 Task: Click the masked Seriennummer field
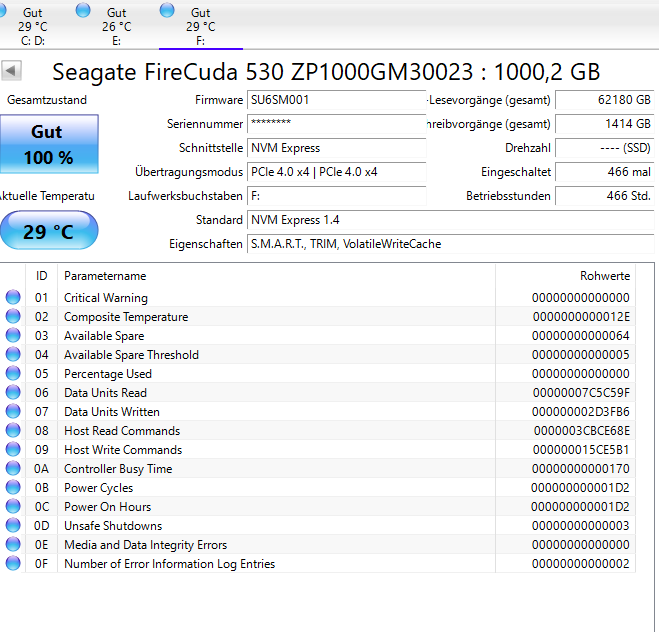pyautogui.click(x=335, y=124)
